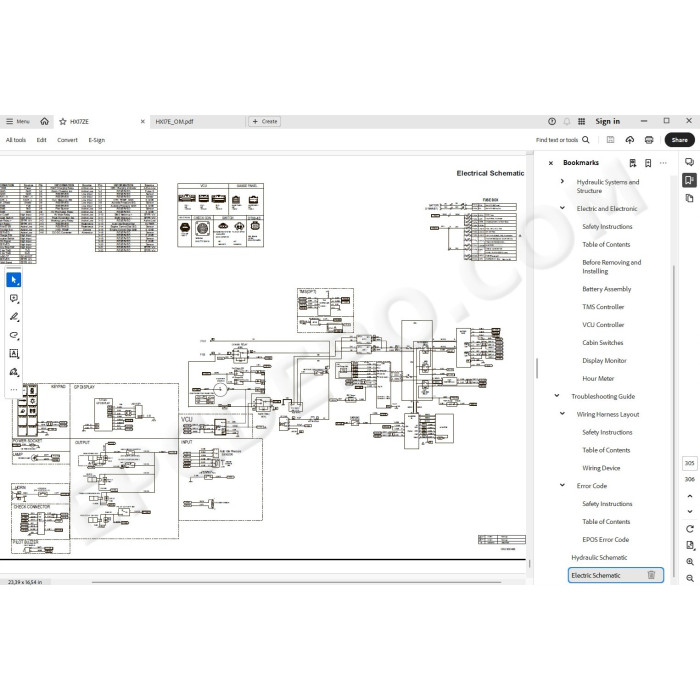Collapse Troubleshooting Guide bookmark
700x700 pixels.
click(557, 396)
